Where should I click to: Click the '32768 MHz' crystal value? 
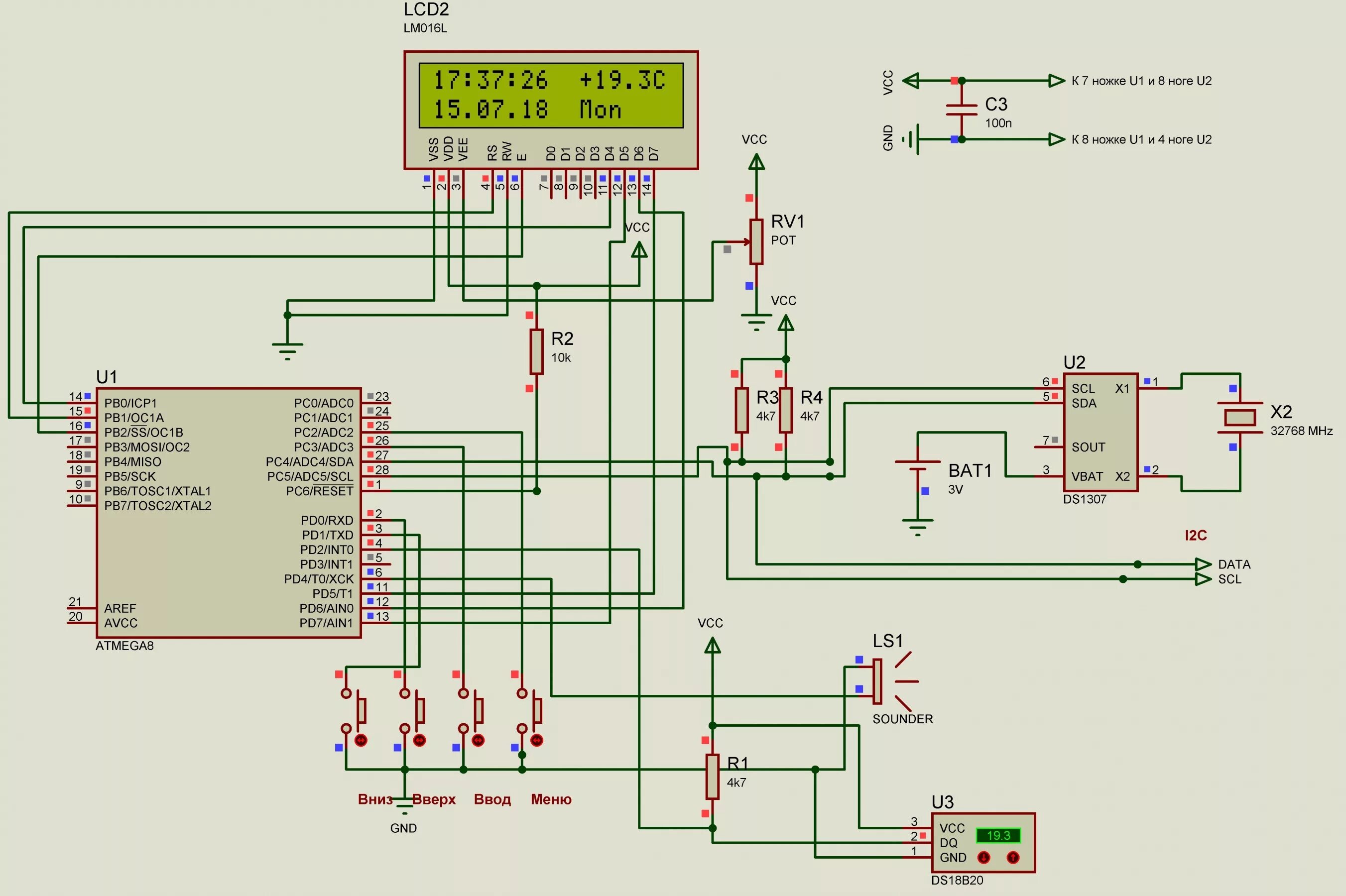point(1301,431)
